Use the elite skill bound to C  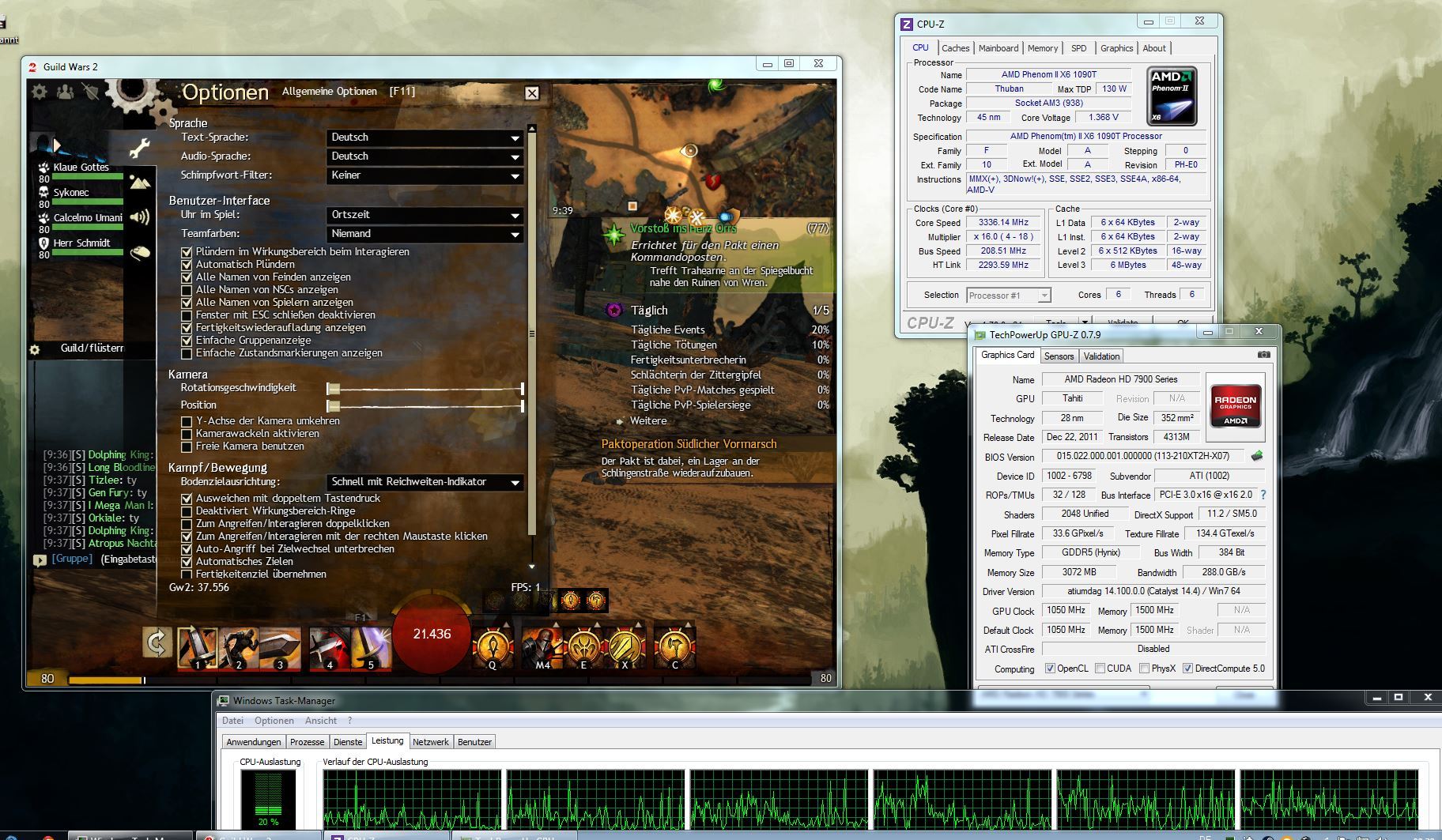[x=675, y=647]
